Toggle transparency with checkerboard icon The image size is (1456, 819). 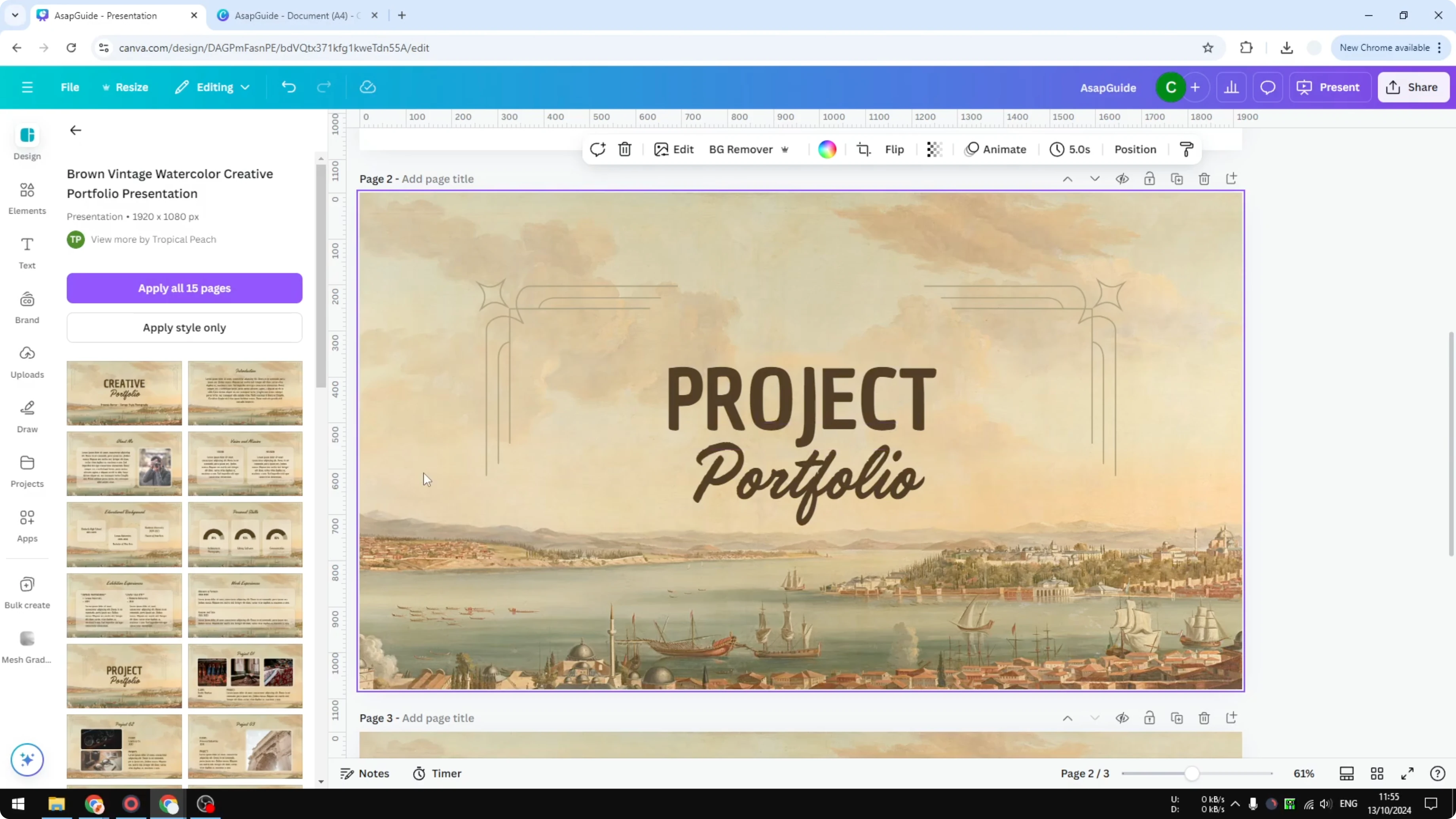(x=934, y=149)
